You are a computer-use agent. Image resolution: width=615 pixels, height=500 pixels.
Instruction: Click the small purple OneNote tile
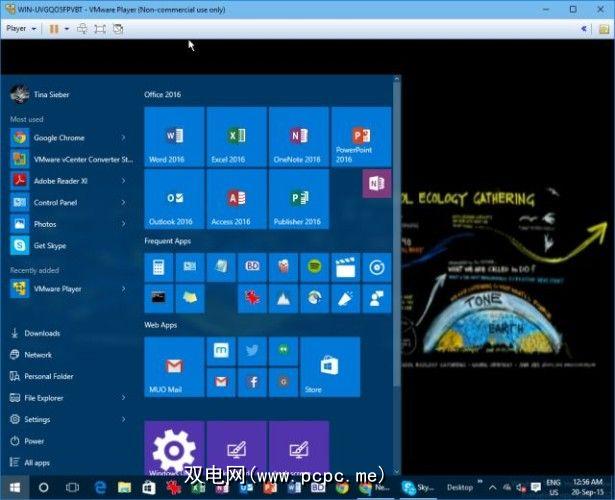coord(377,183)
